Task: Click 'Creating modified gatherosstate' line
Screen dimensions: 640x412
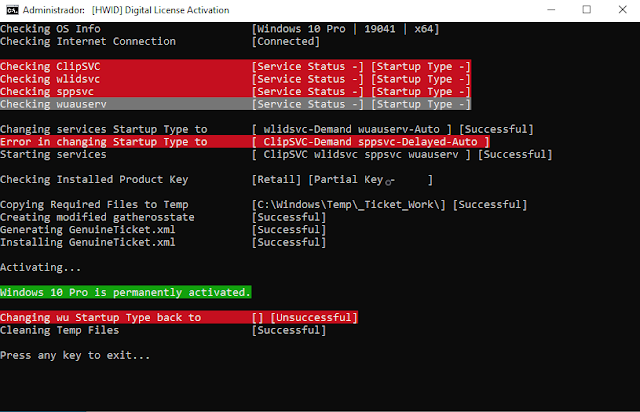Action: click(97, 217)
